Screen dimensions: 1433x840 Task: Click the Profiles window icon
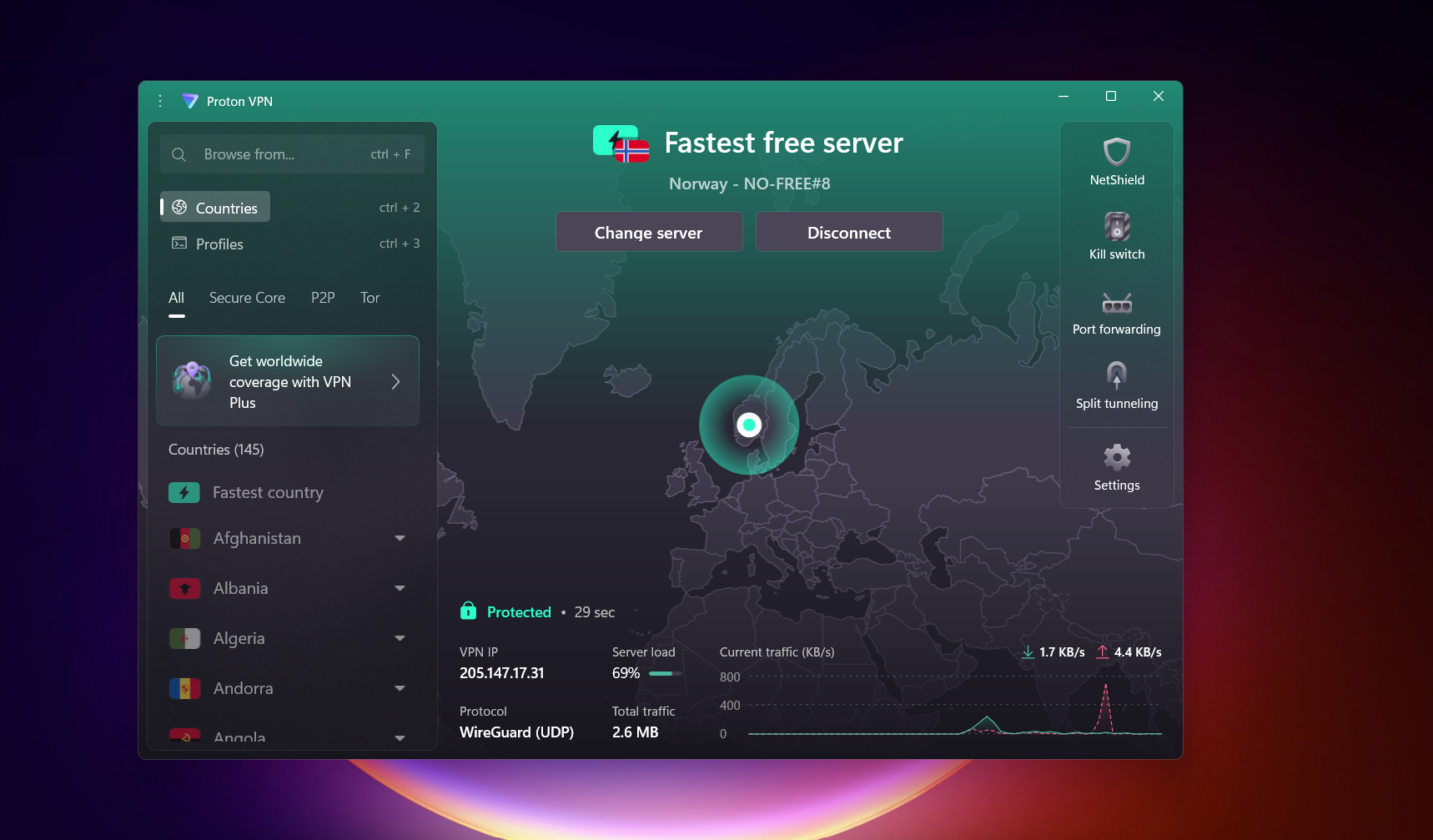click(179, 243)
